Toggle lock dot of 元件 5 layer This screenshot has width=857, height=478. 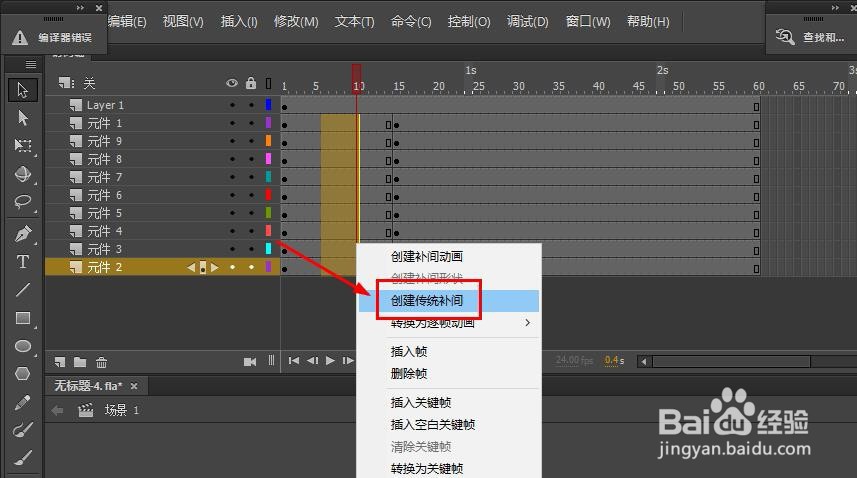tap(251, 213)
